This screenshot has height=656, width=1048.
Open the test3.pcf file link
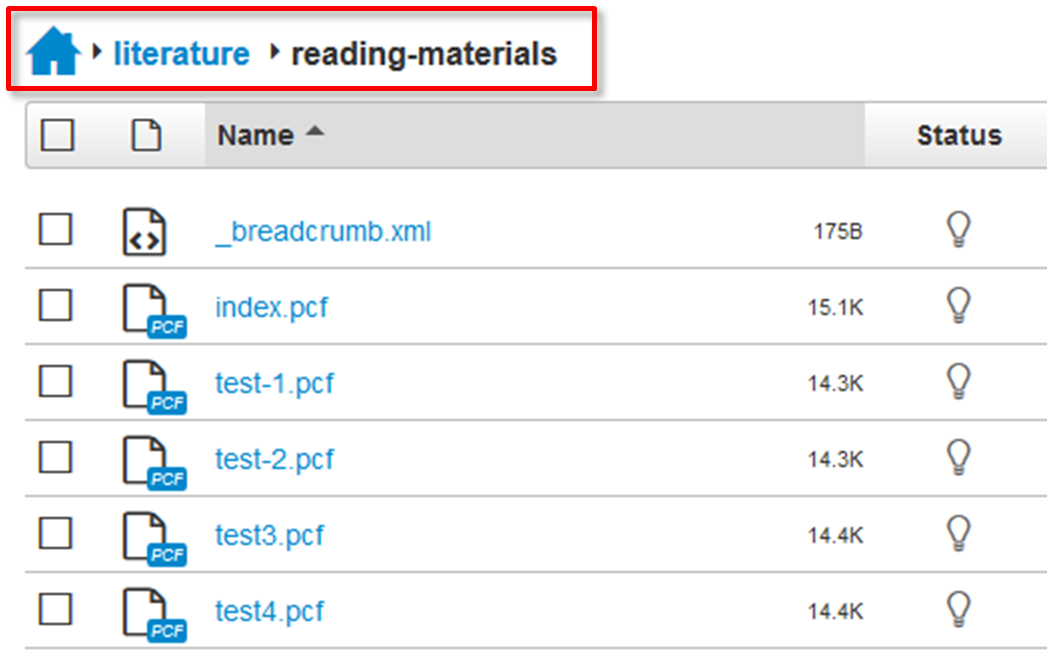(x=269, y=535)
